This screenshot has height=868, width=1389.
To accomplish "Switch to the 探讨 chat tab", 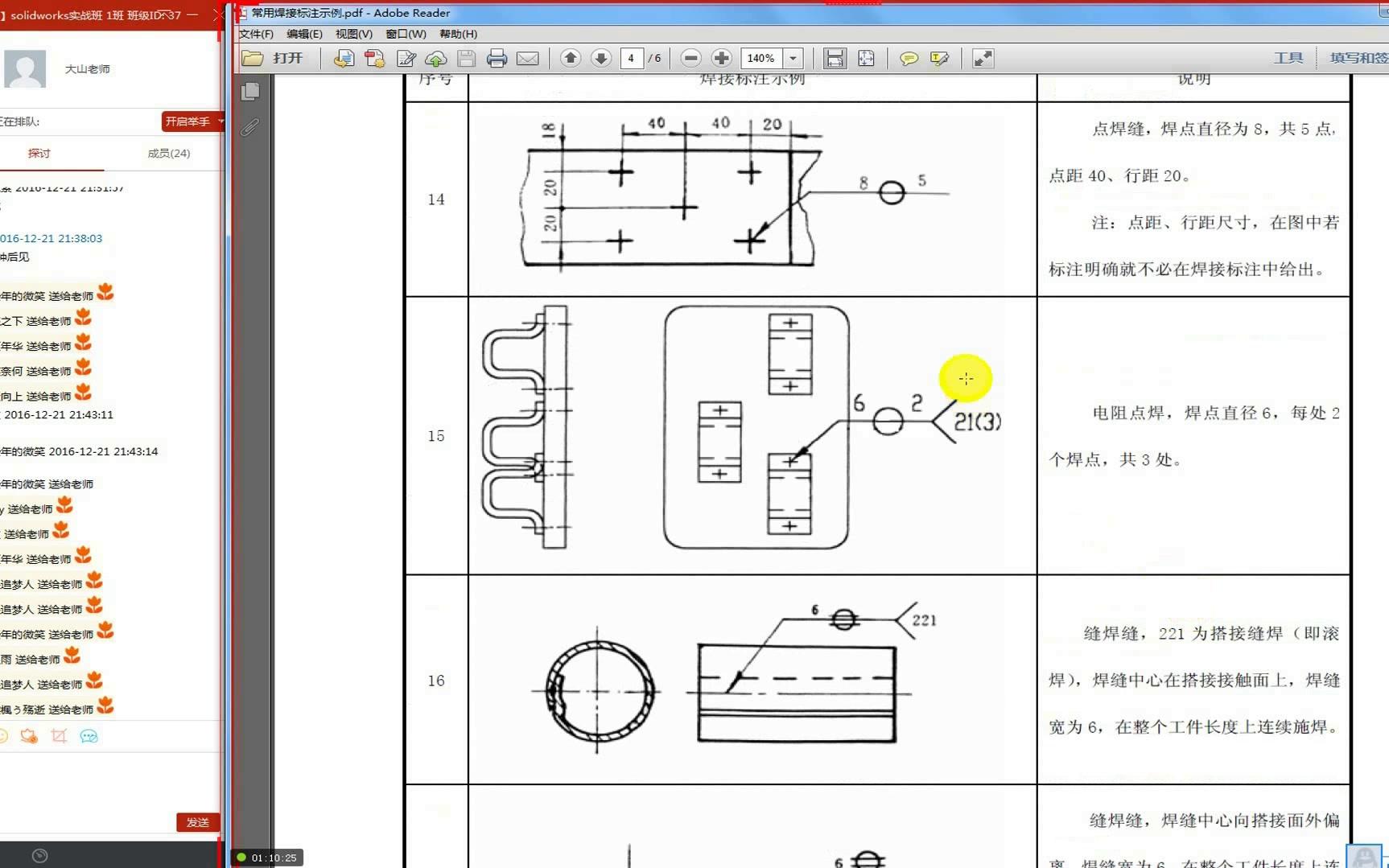I will click(39, 153).
